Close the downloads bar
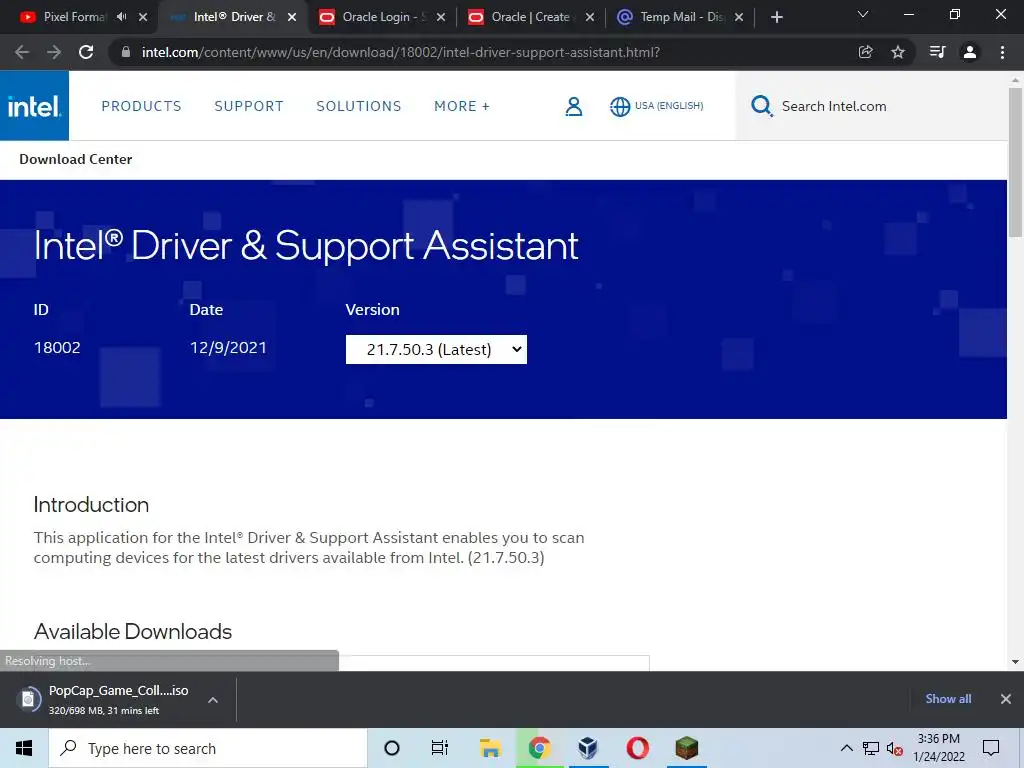The height and width of the screenshot is (768, 1024). (1006, 699)
